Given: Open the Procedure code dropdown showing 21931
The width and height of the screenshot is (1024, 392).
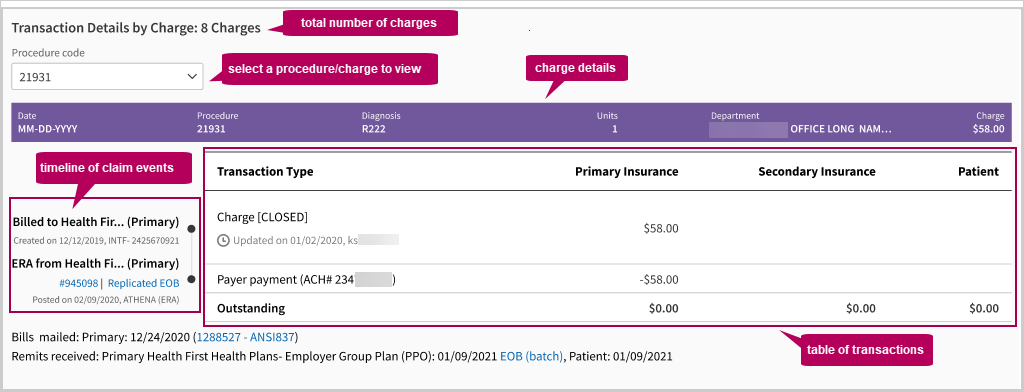Looking at the screenshot, I should tap(107, 76).
